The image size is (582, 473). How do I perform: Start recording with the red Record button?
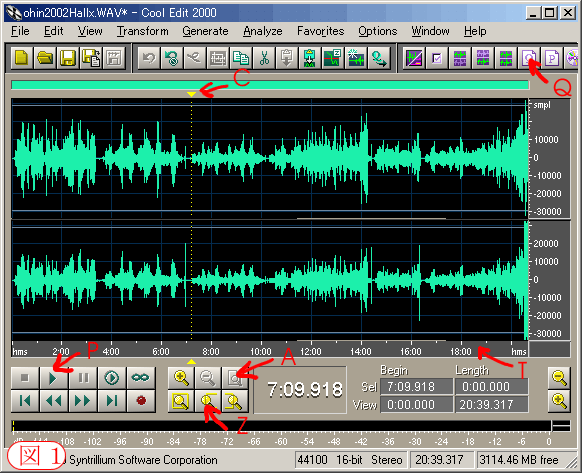(x=141, y=401)
